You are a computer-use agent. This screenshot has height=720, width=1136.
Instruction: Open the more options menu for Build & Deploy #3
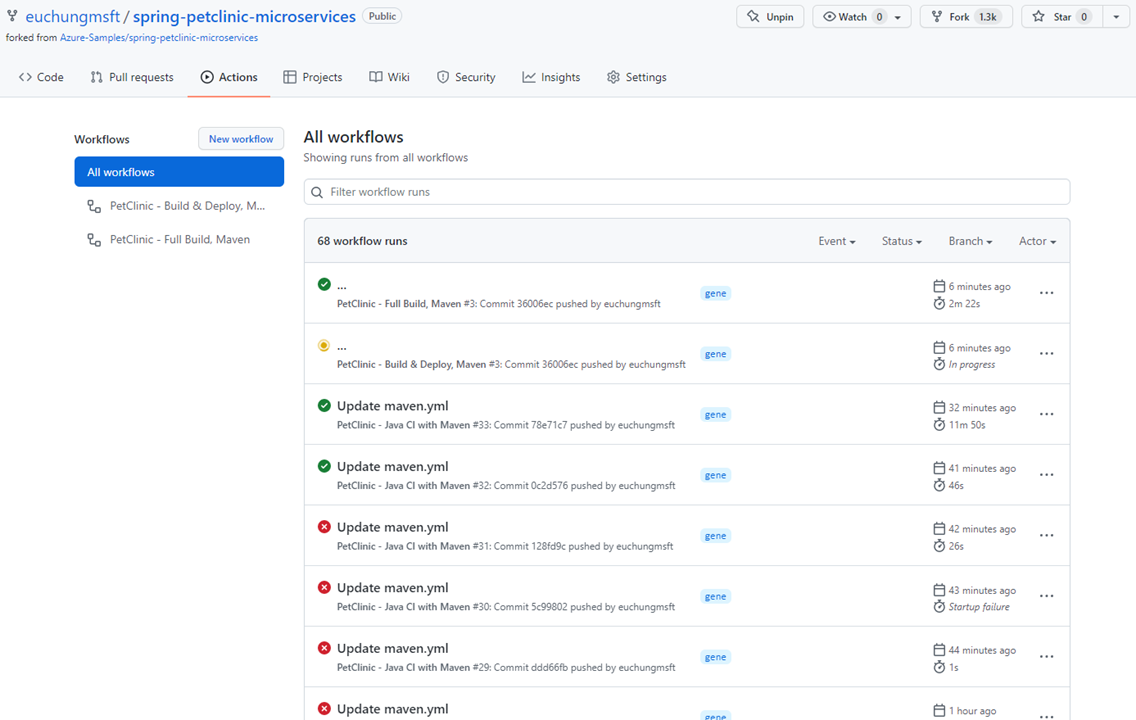point(1046,353)
